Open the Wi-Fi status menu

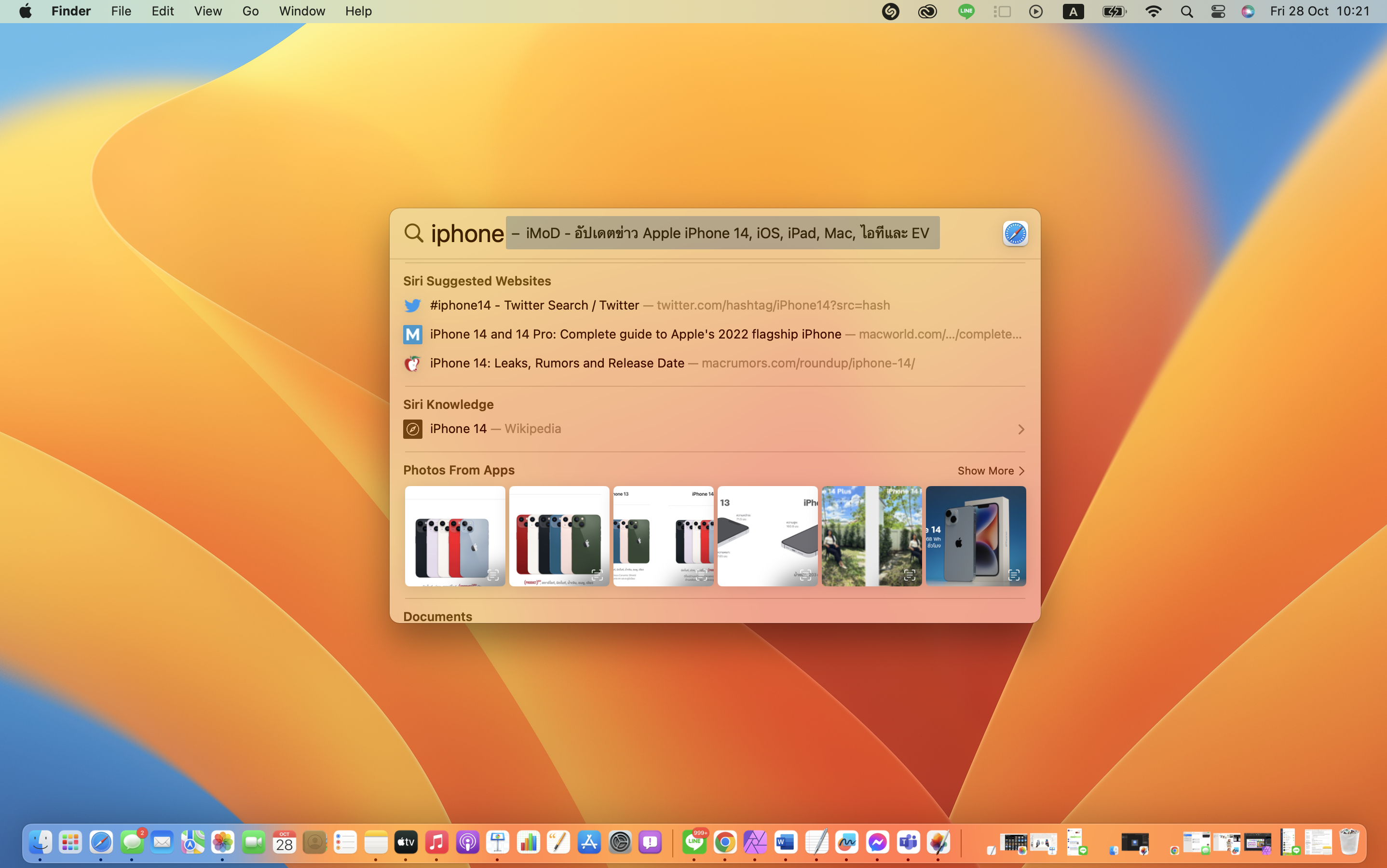(x=1153, y=12)
